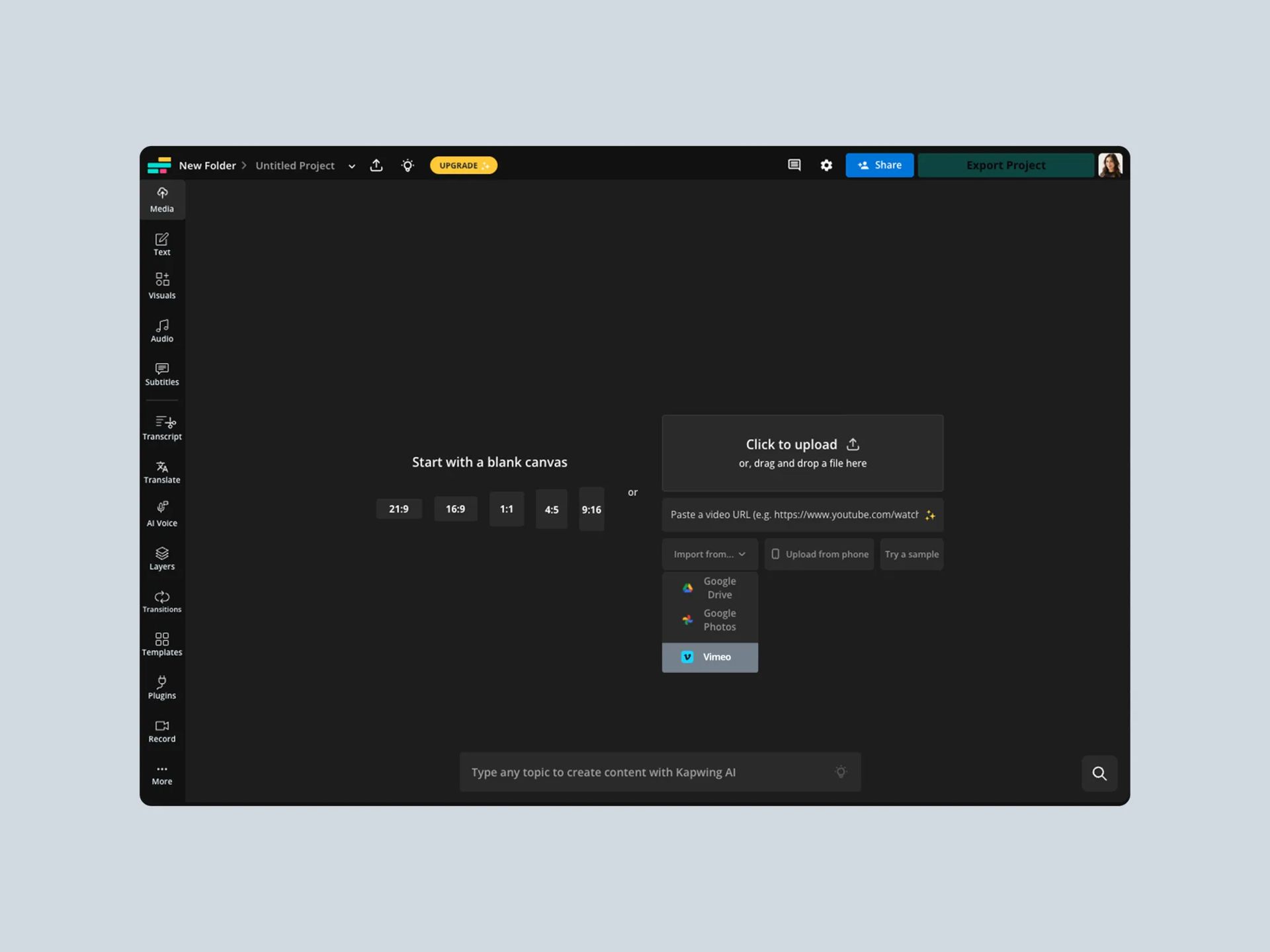Open More options in the sidebar
The image size is (1270, 952).
click(x=162, y=774)
